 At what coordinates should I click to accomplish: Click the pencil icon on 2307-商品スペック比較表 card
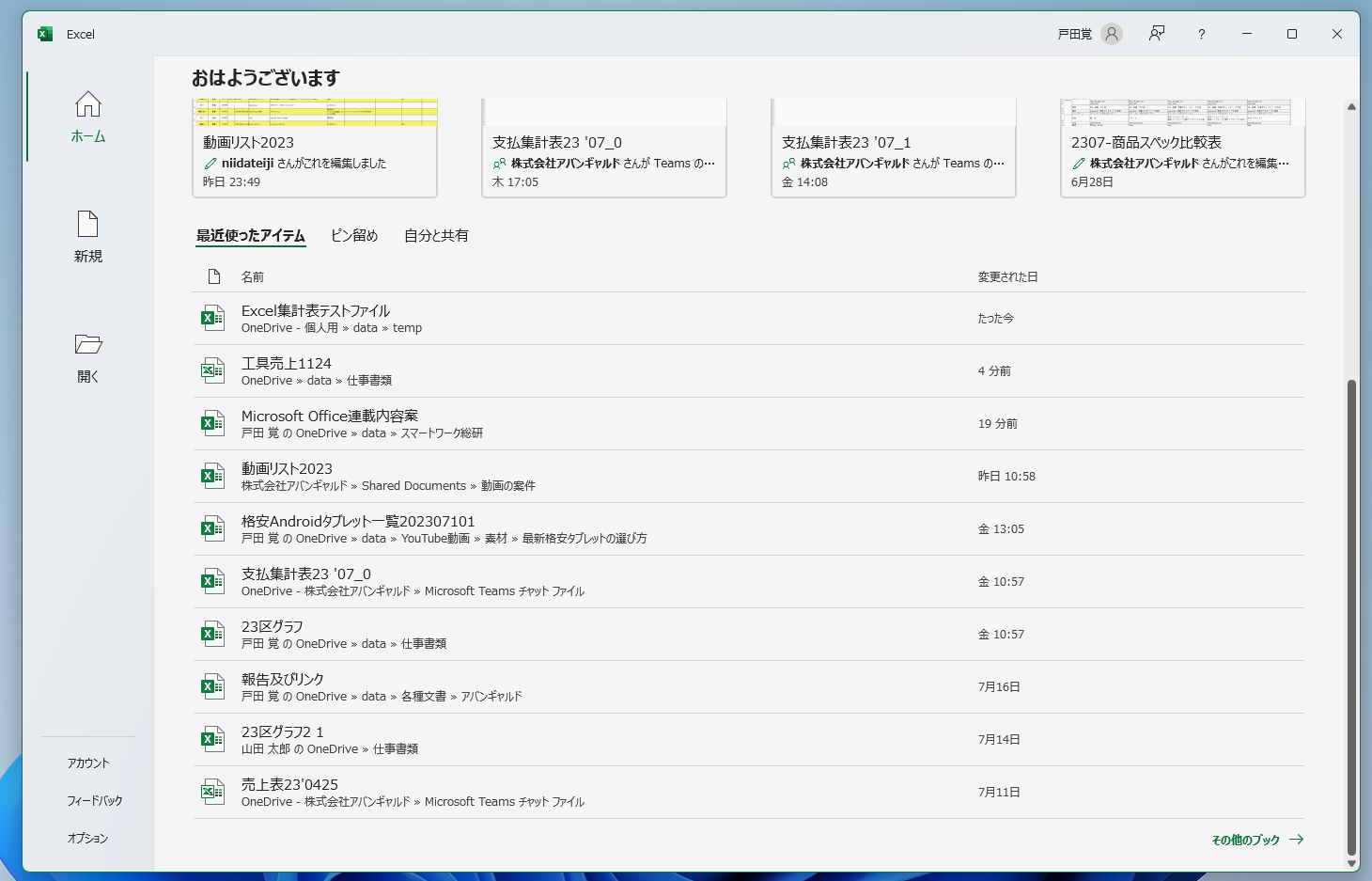(x=1079, y=164)
